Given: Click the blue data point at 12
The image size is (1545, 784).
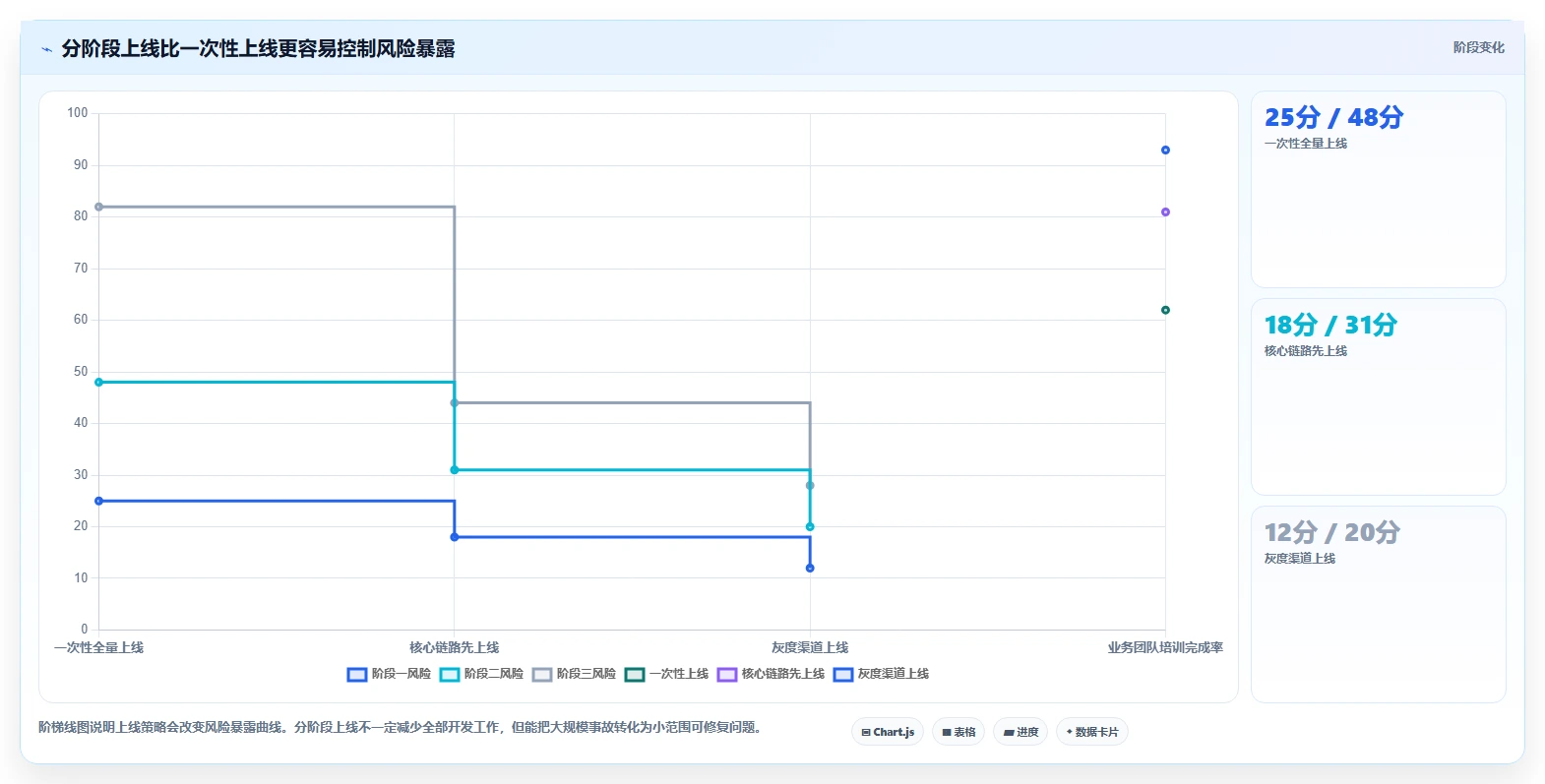Looking at the screenshot, I should coord(810,568).
